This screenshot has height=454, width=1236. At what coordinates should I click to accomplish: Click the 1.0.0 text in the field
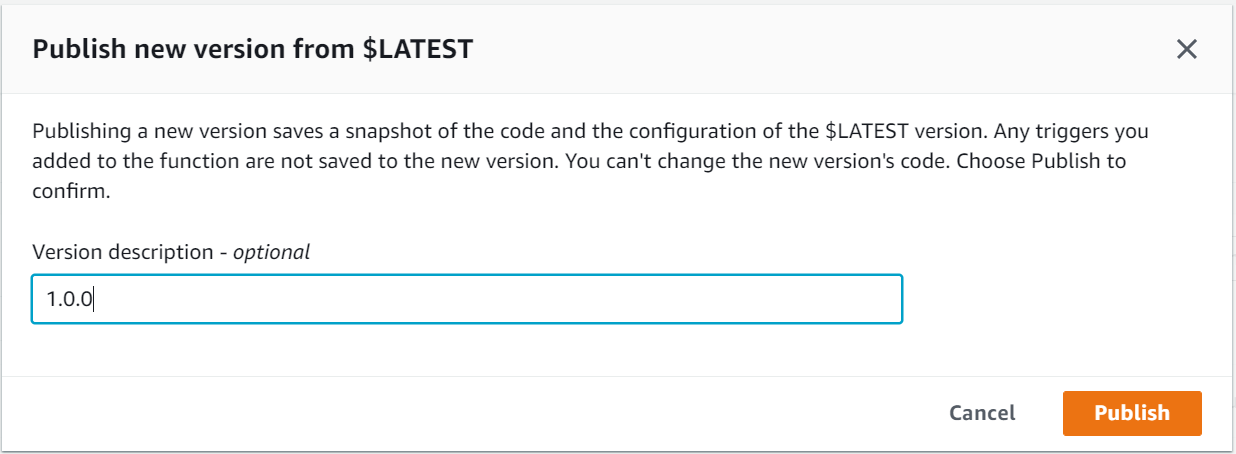69,299
